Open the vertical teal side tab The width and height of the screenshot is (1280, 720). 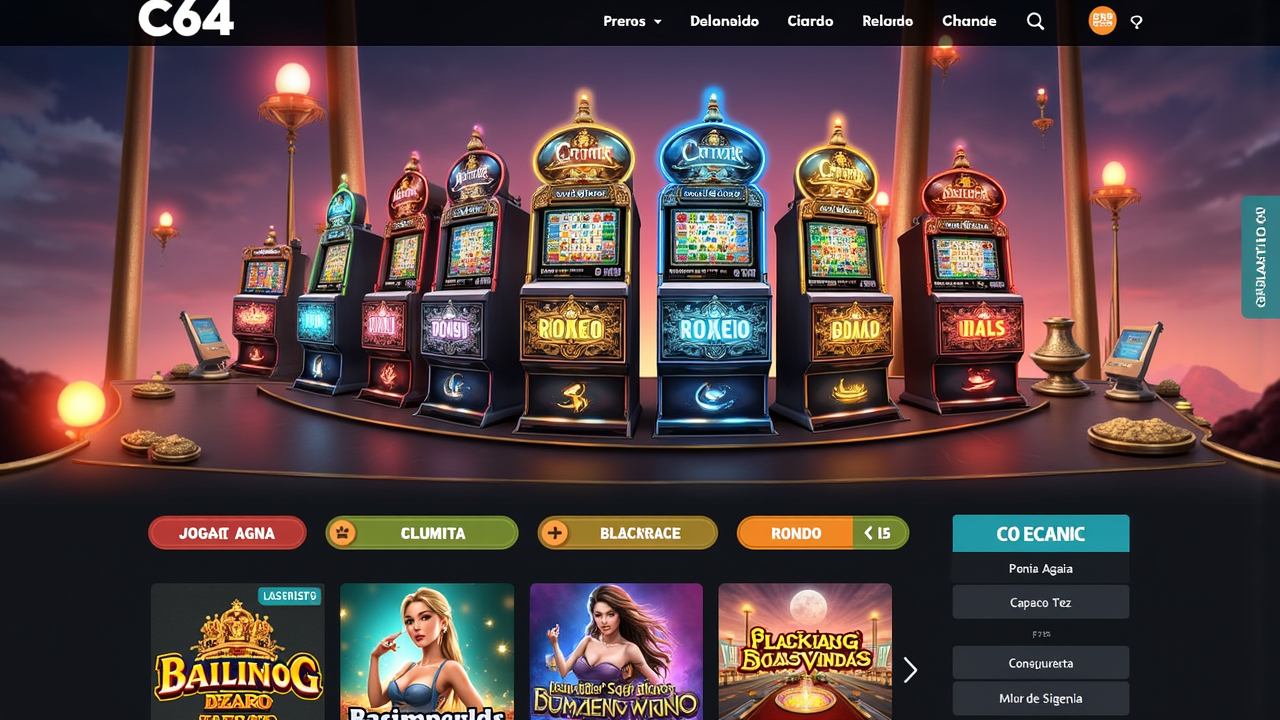point(1260,257)
